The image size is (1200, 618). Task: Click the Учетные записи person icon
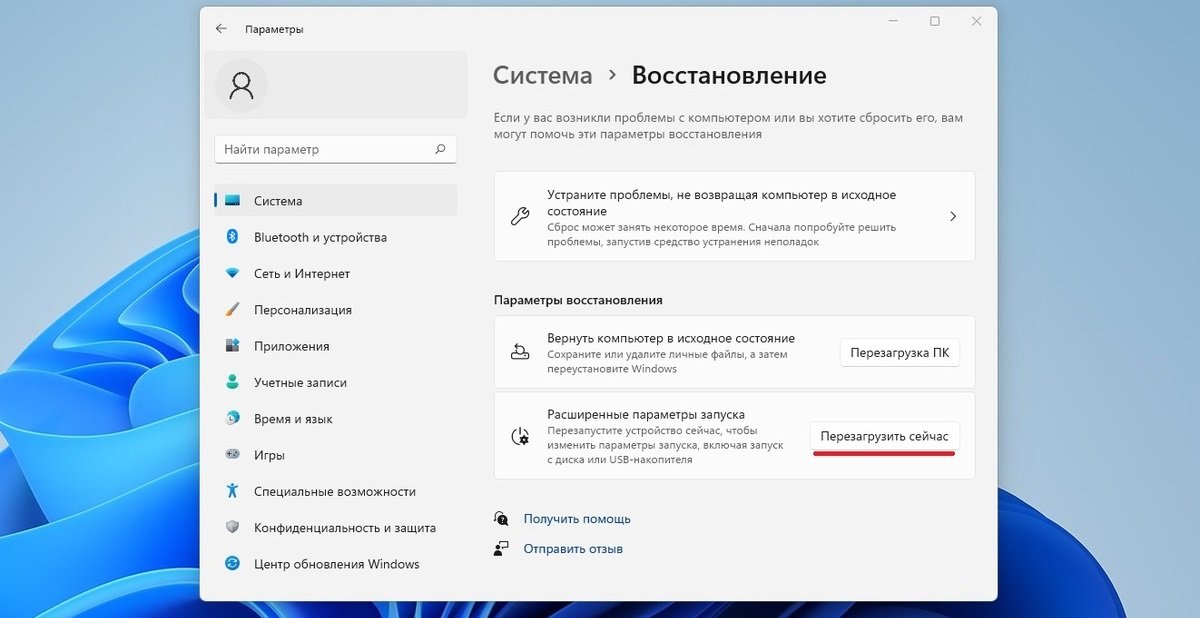[x=233, y=382]
